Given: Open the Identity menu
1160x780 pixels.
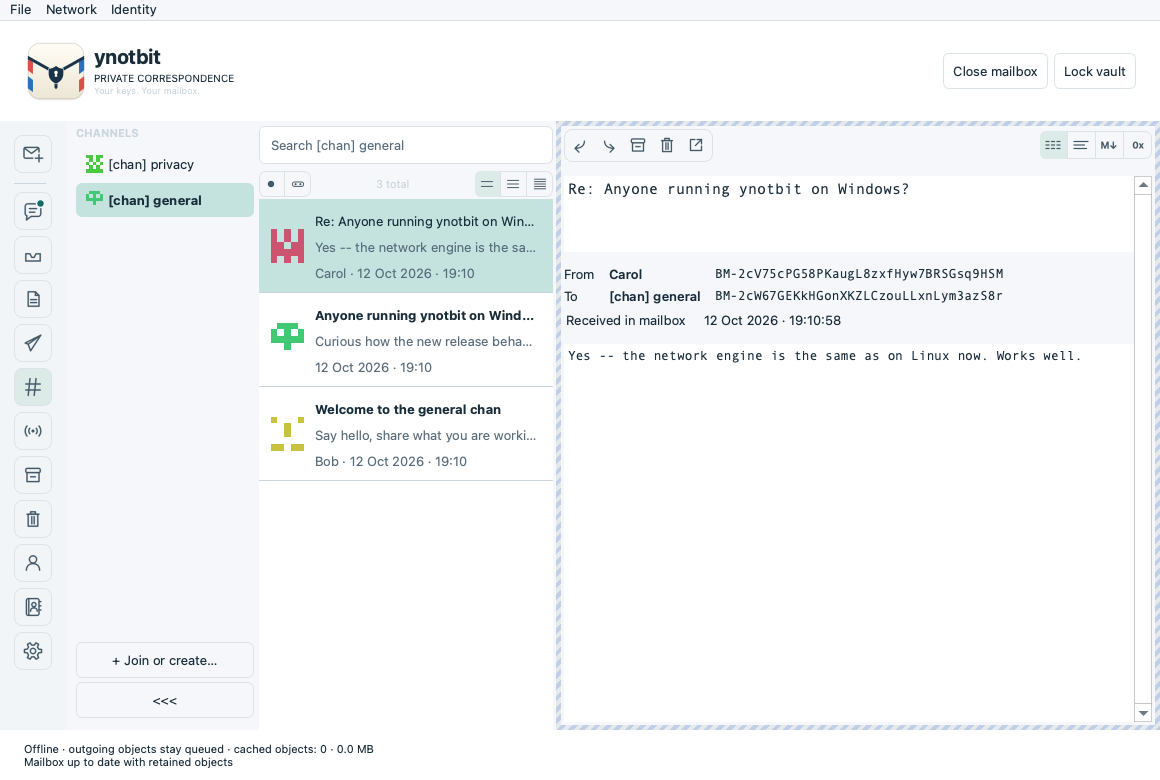Looking at the screenshot, I should [x=133, y=10].
